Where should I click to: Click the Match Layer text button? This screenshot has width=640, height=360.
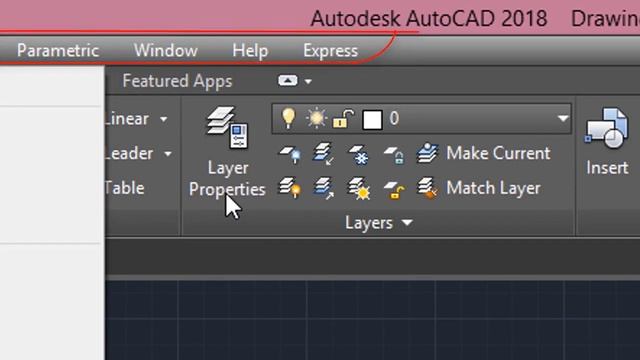point(493,188)
